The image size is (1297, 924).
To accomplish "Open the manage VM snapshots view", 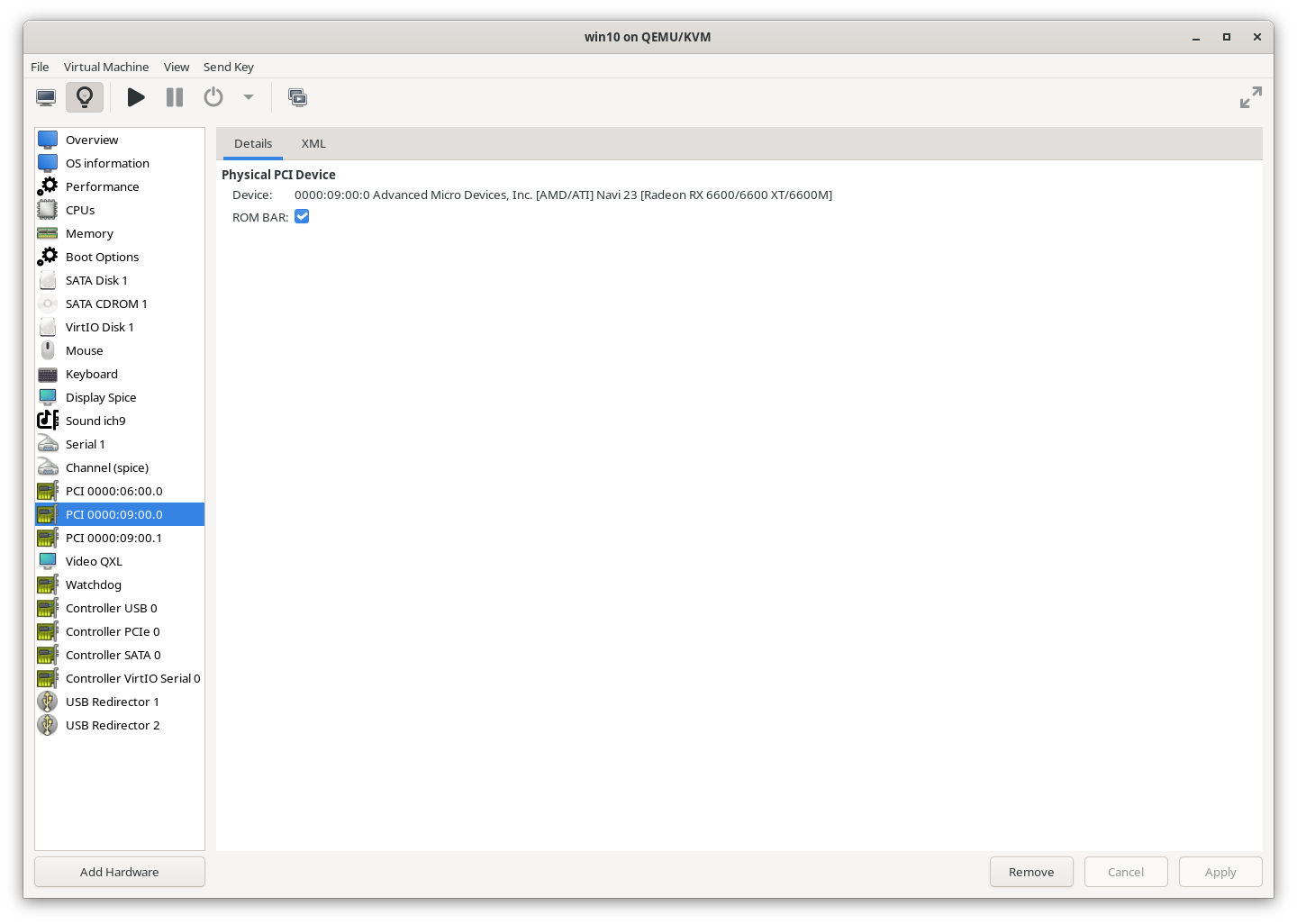I will (298, 97).
